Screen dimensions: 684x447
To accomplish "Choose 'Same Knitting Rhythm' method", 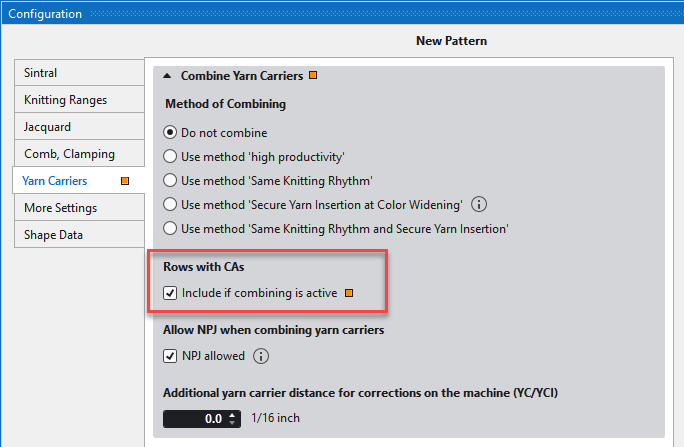I will click(x=171, y=181).
